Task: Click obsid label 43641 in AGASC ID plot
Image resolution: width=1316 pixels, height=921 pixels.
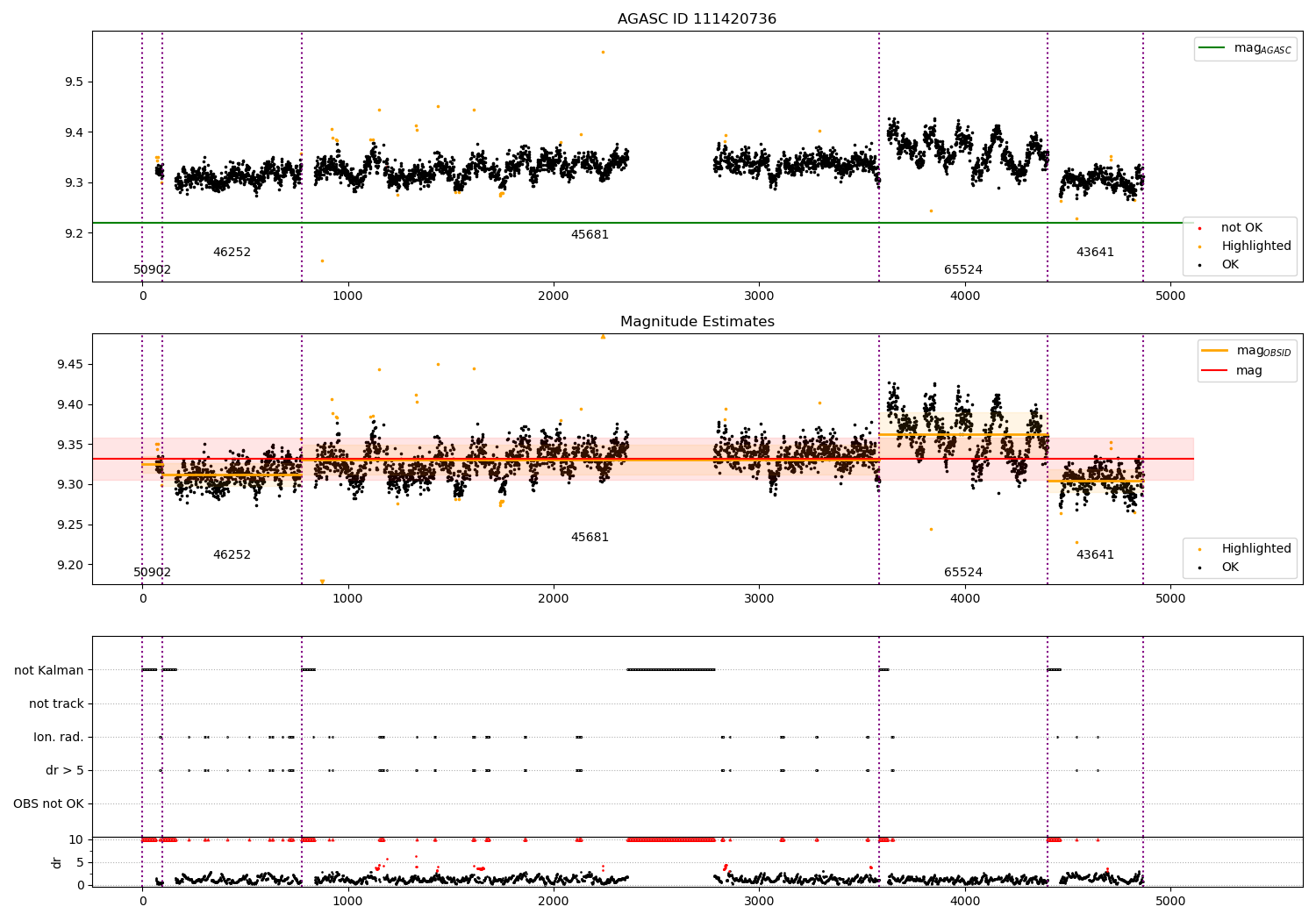Action: pyautogui.click(x=1095, y=253)
